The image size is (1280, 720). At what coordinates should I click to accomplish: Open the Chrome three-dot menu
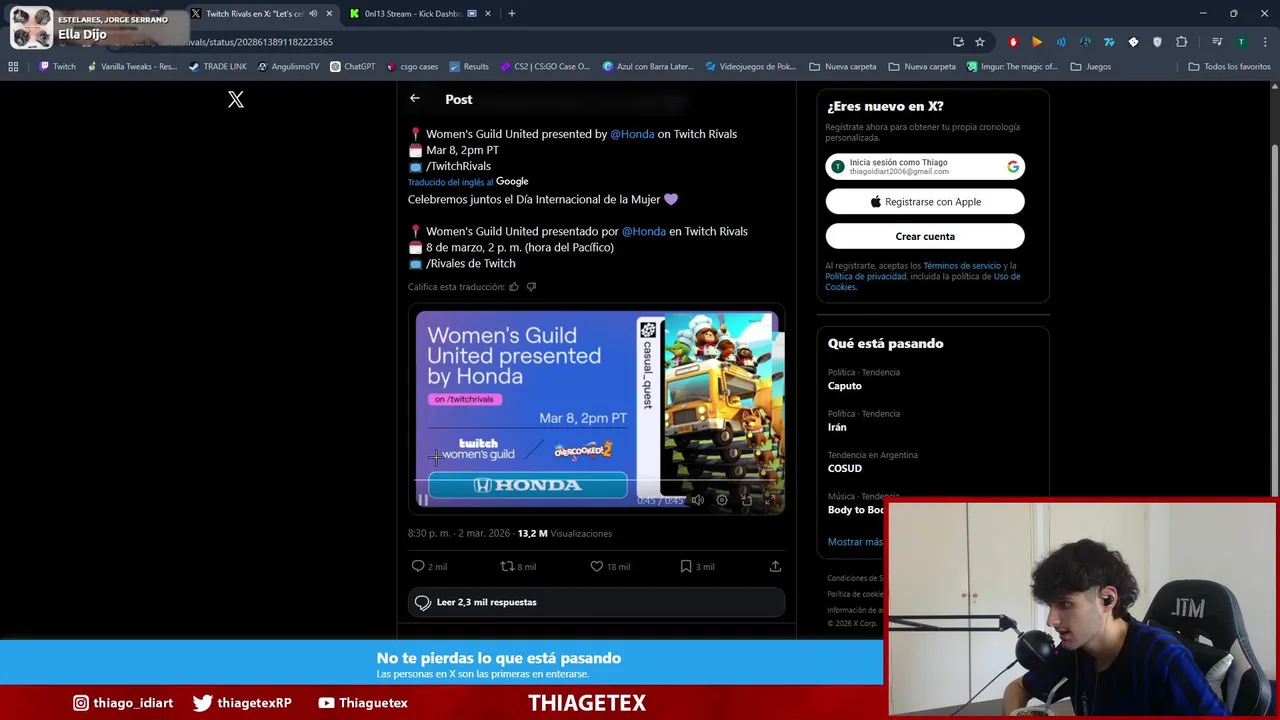click(x=1265, y=42)
